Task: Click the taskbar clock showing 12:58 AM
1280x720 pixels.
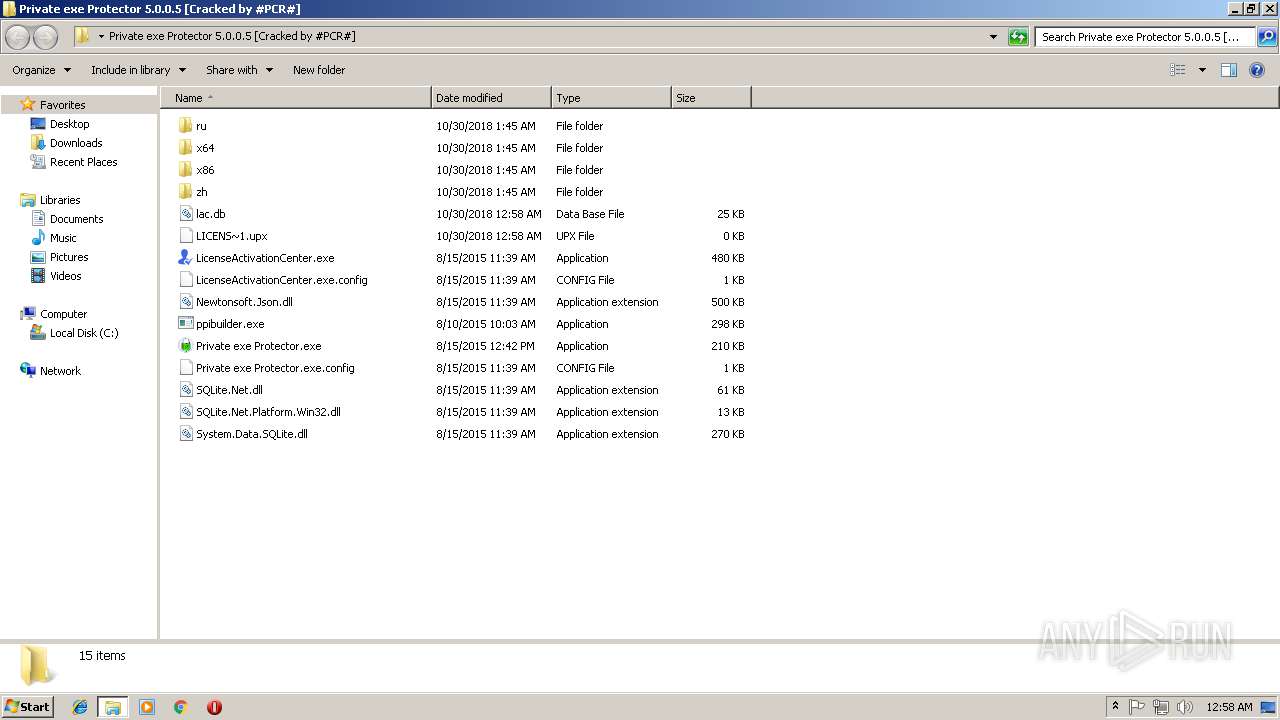Action: 1229,707
